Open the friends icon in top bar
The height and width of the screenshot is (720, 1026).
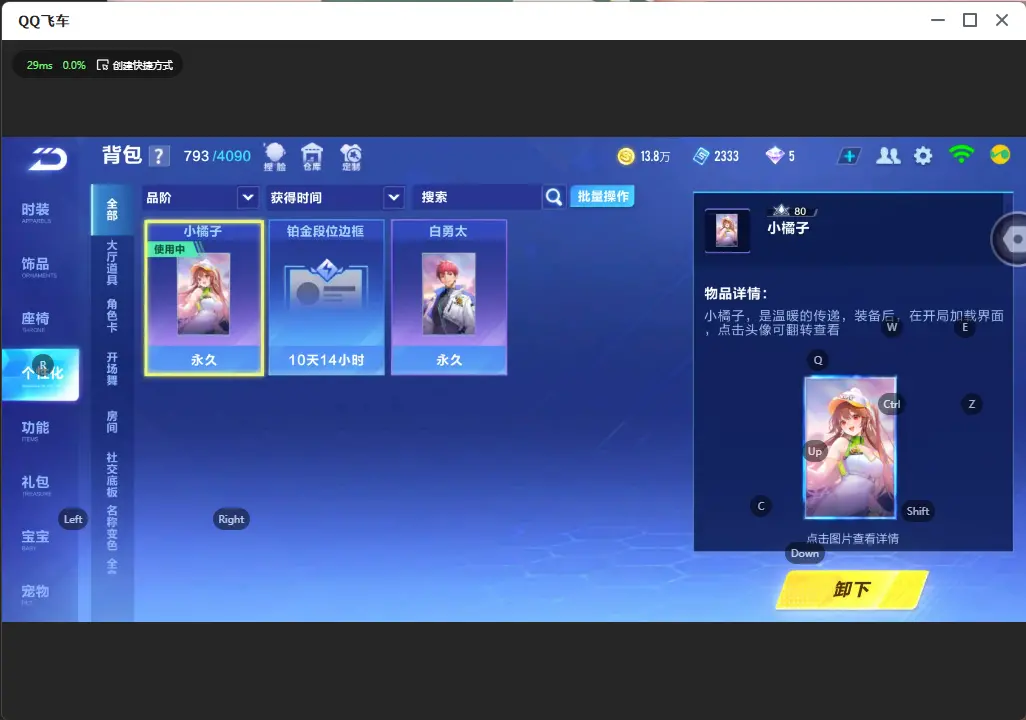888,156
